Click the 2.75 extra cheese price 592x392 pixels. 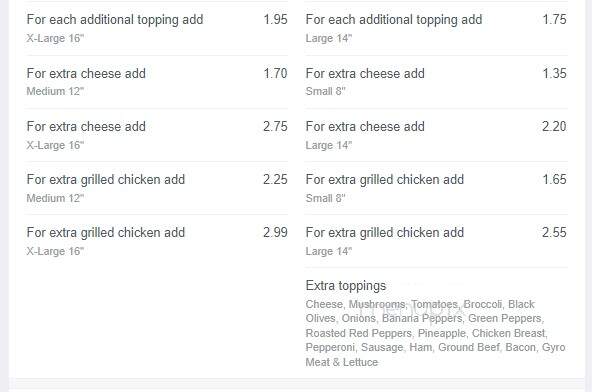[276, 127]
